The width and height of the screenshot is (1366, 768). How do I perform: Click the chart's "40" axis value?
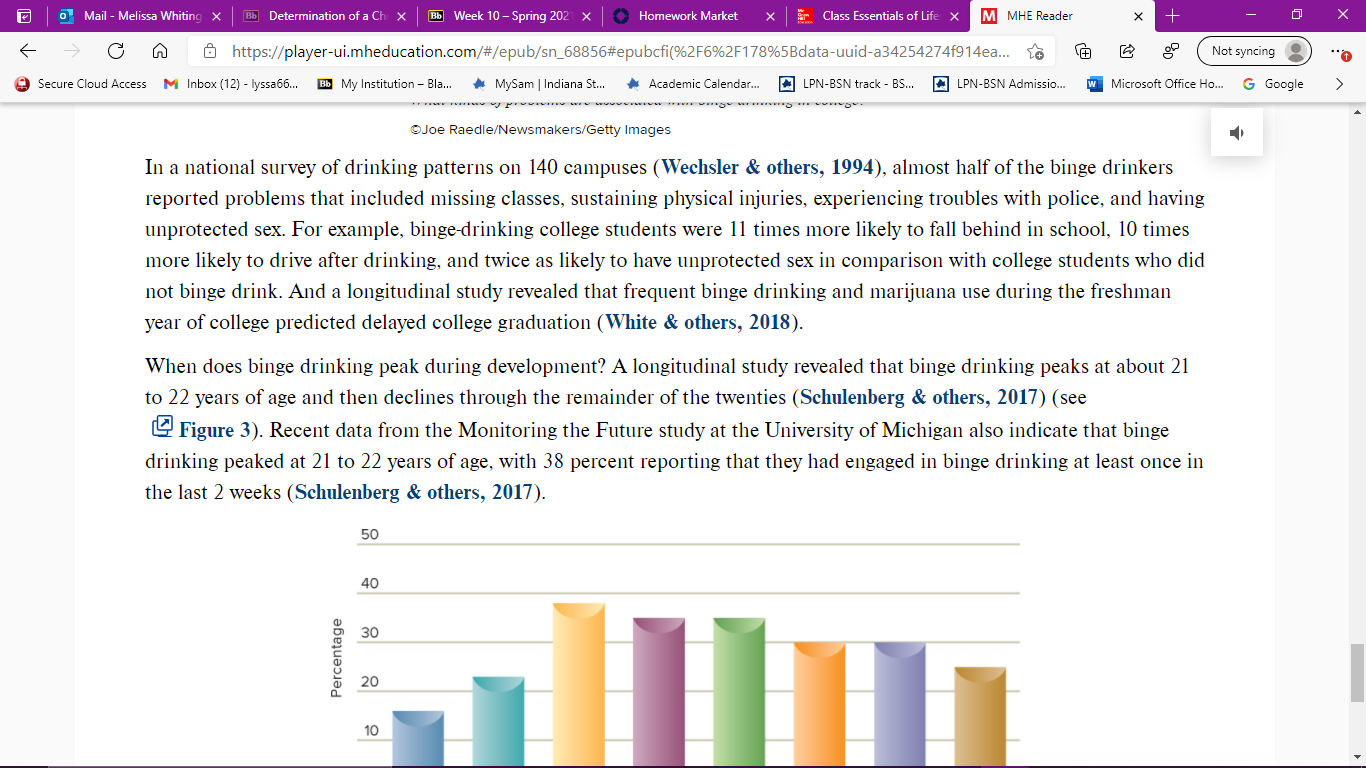coord(370,584)
